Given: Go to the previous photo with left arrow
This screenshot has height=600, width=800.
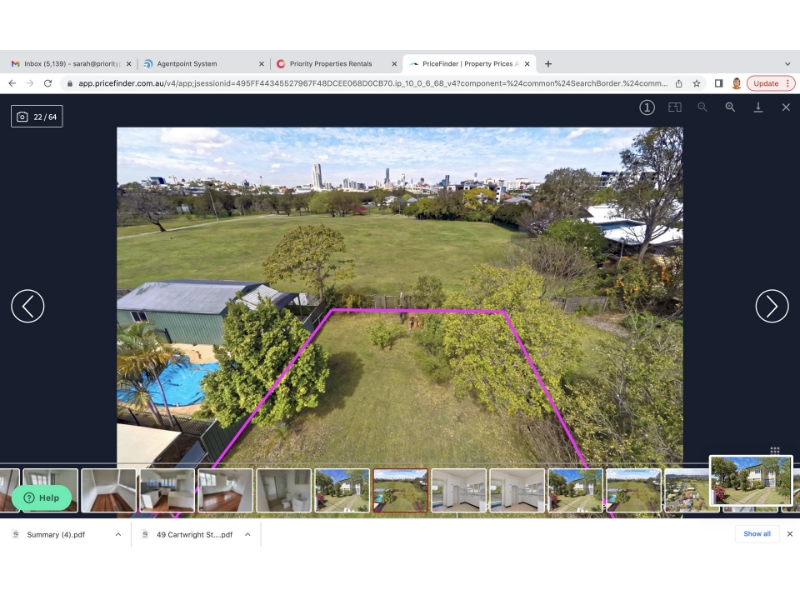Looking at the screenshot, I should click(28, 306).
